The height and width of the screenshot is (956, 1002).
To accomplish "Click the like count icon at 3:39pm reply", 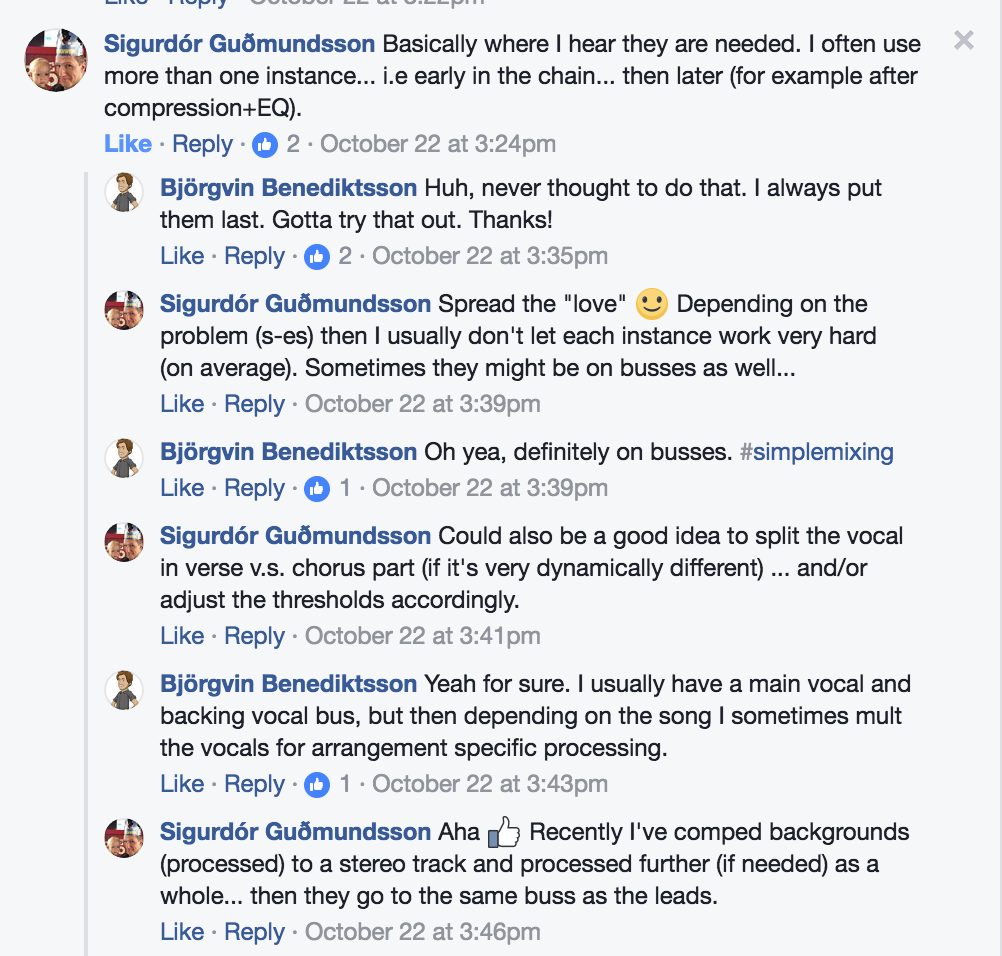I will pos(317,488).
